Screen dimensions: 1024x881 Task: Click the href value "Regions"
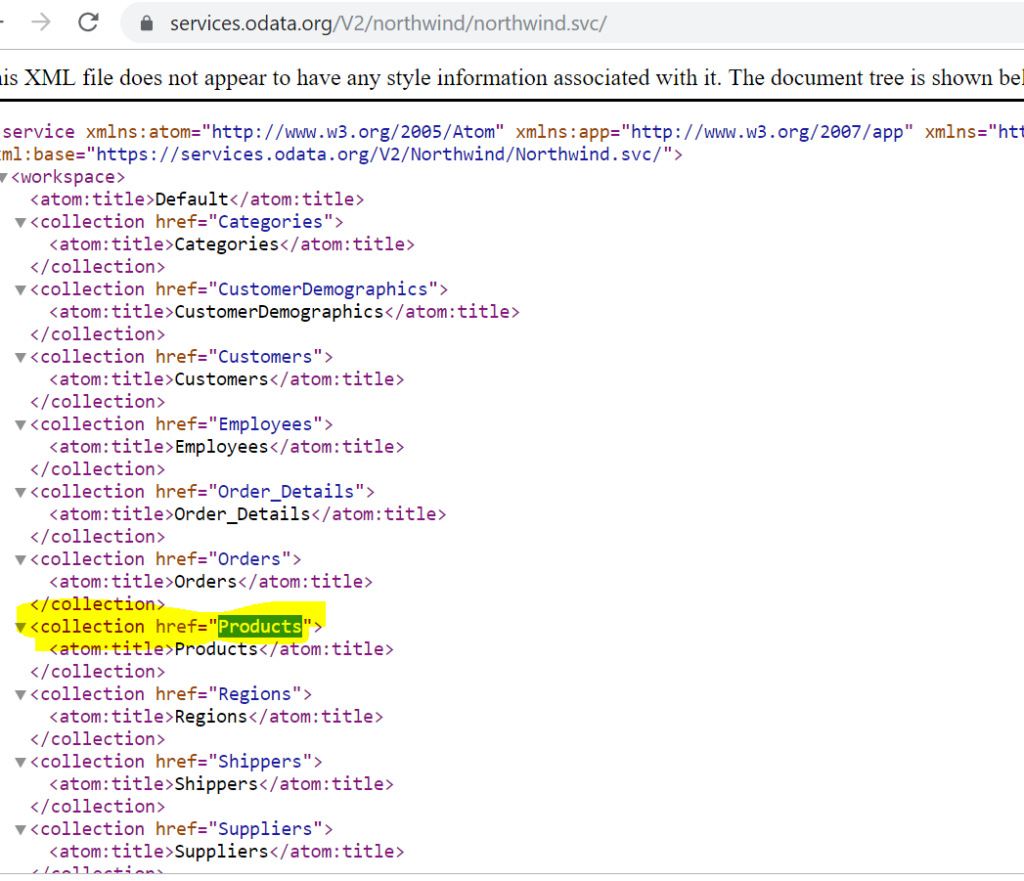255,694
